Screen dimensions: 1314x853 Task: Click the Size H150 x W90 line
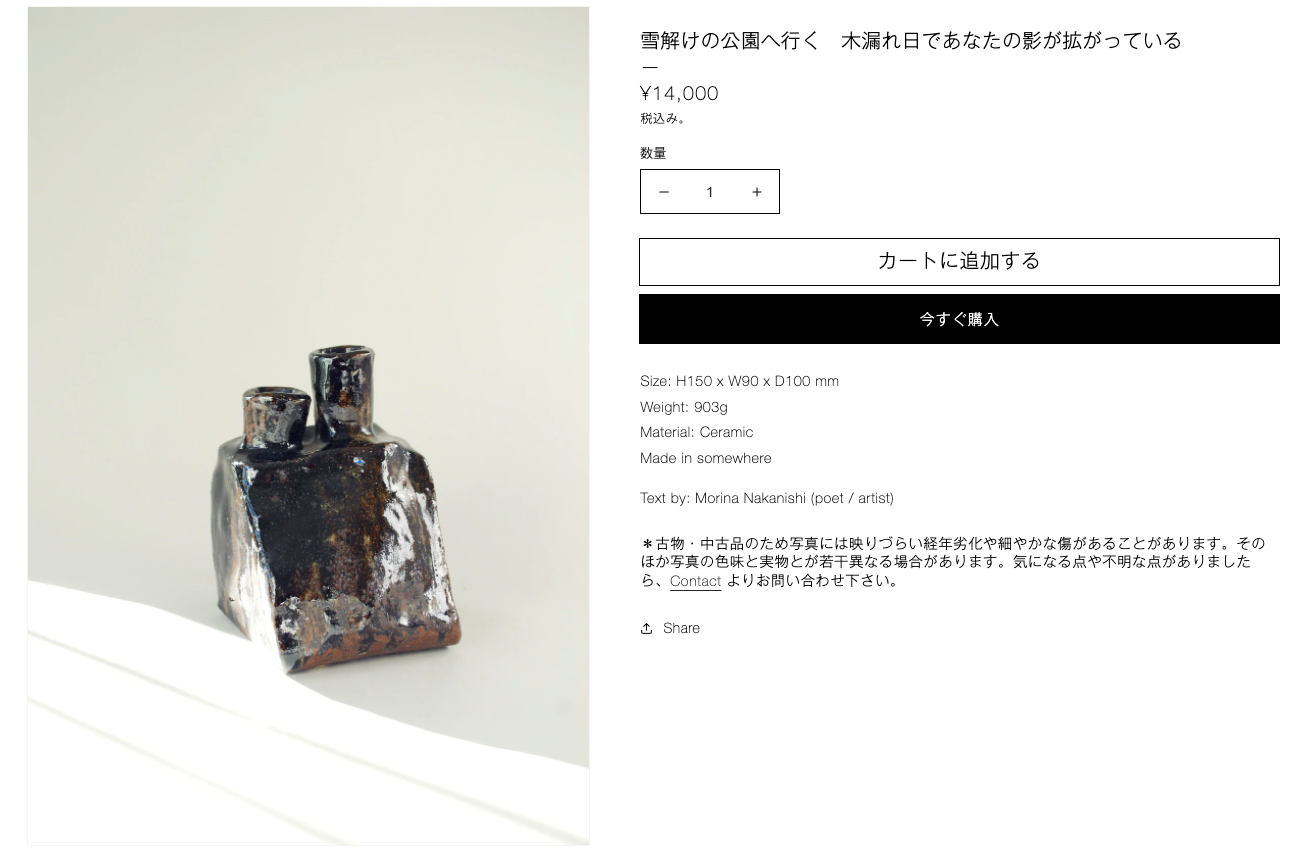click(739, 381)
